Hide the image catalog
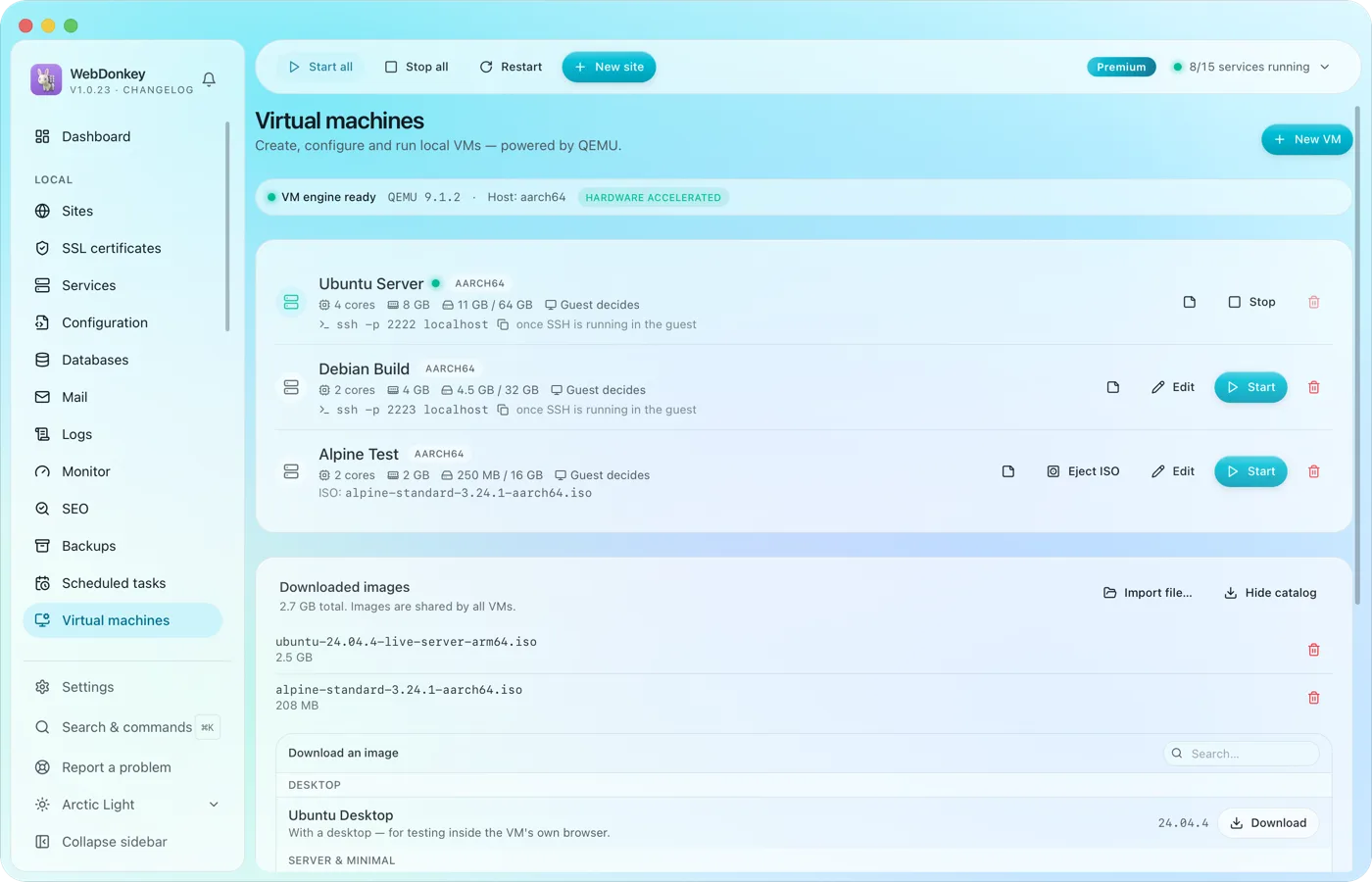Image resolution: width=1372 pixels, height=882 pixels. tap(1270, 593)
